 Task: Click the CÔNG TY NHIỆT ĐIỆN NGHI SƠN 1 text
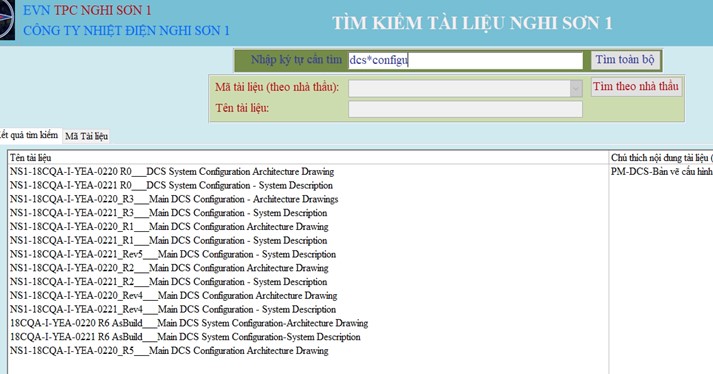[x=126, y=30]
